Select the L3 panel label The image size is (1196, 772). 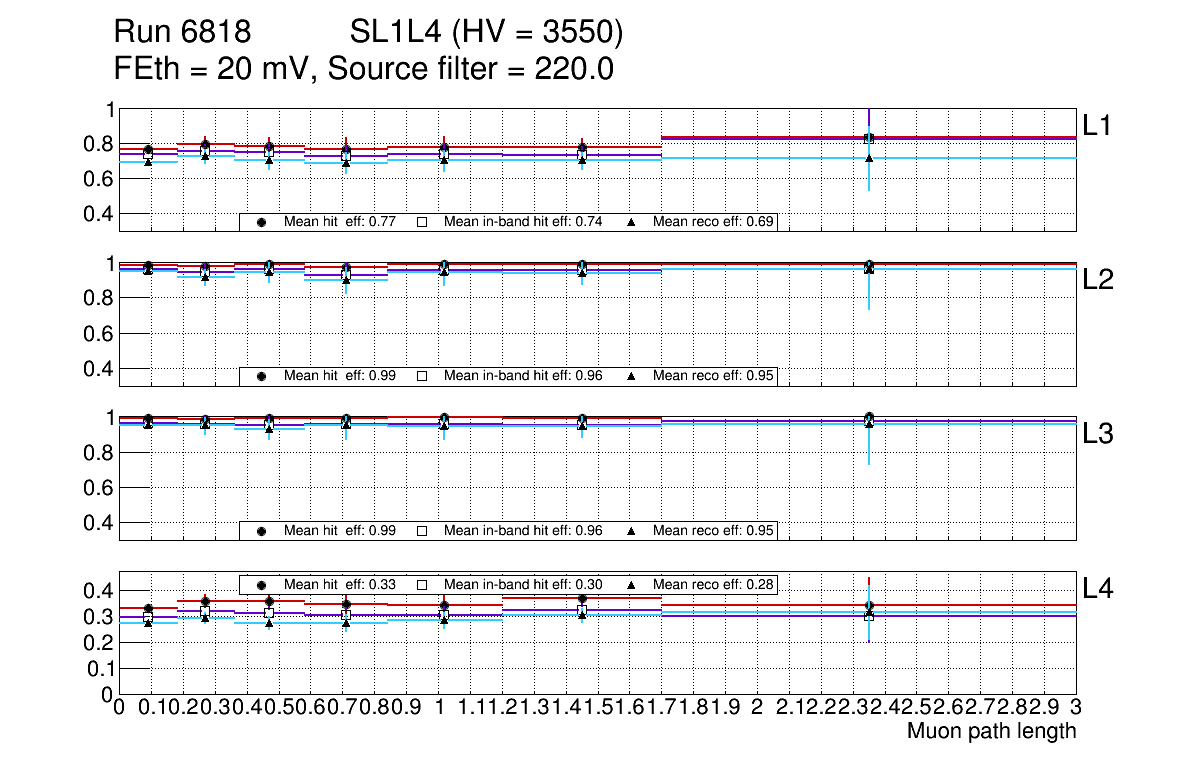pos(1099,434)
